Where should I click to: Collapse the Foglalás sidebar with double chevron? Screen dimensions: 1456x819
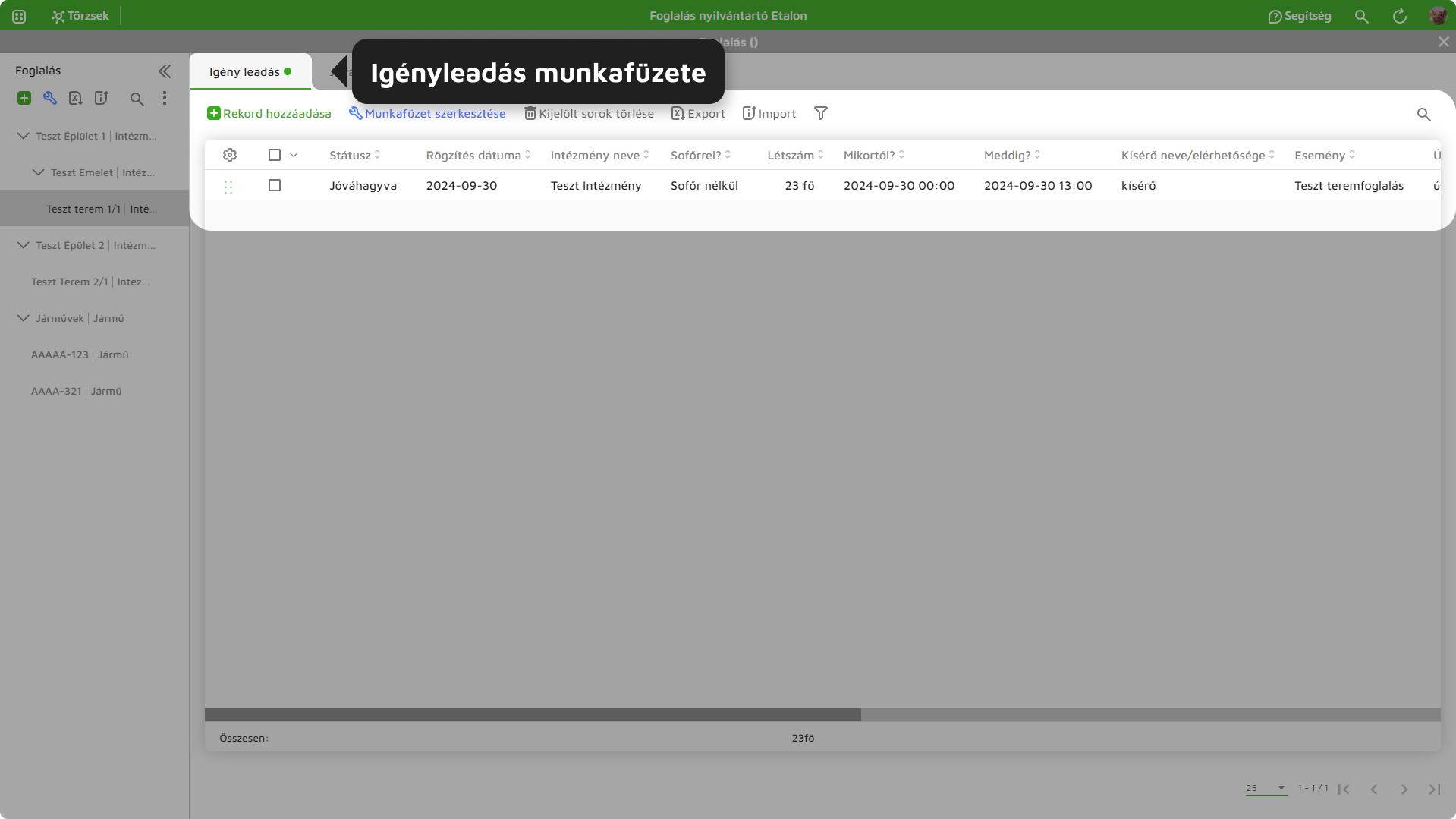click(x=165, y=71)
